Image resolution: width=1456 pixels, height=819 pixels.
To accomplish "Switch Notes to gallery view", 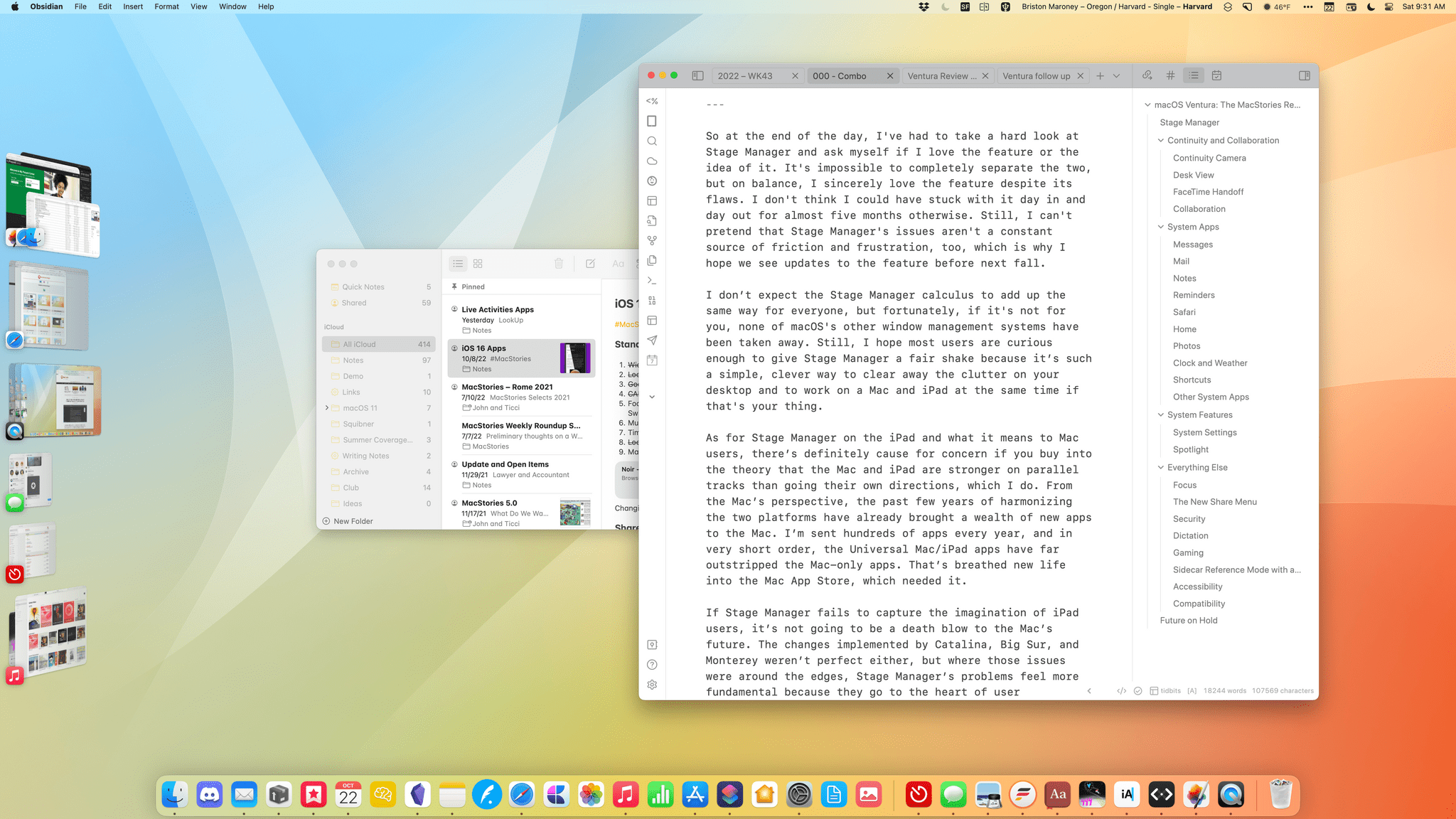I will point(478,264).
